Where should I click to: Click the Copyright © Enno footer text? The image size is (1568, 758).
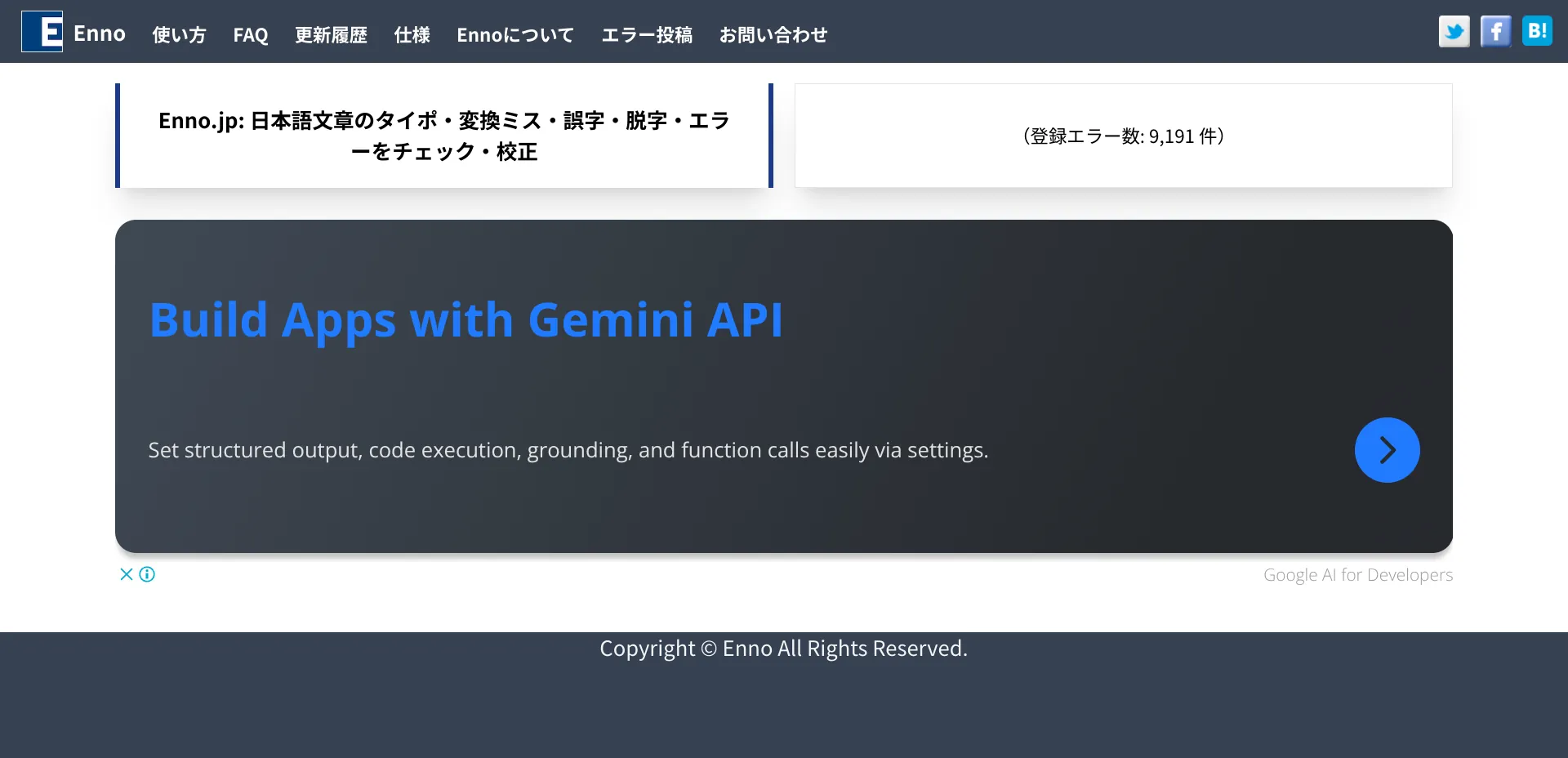(784, 649)
